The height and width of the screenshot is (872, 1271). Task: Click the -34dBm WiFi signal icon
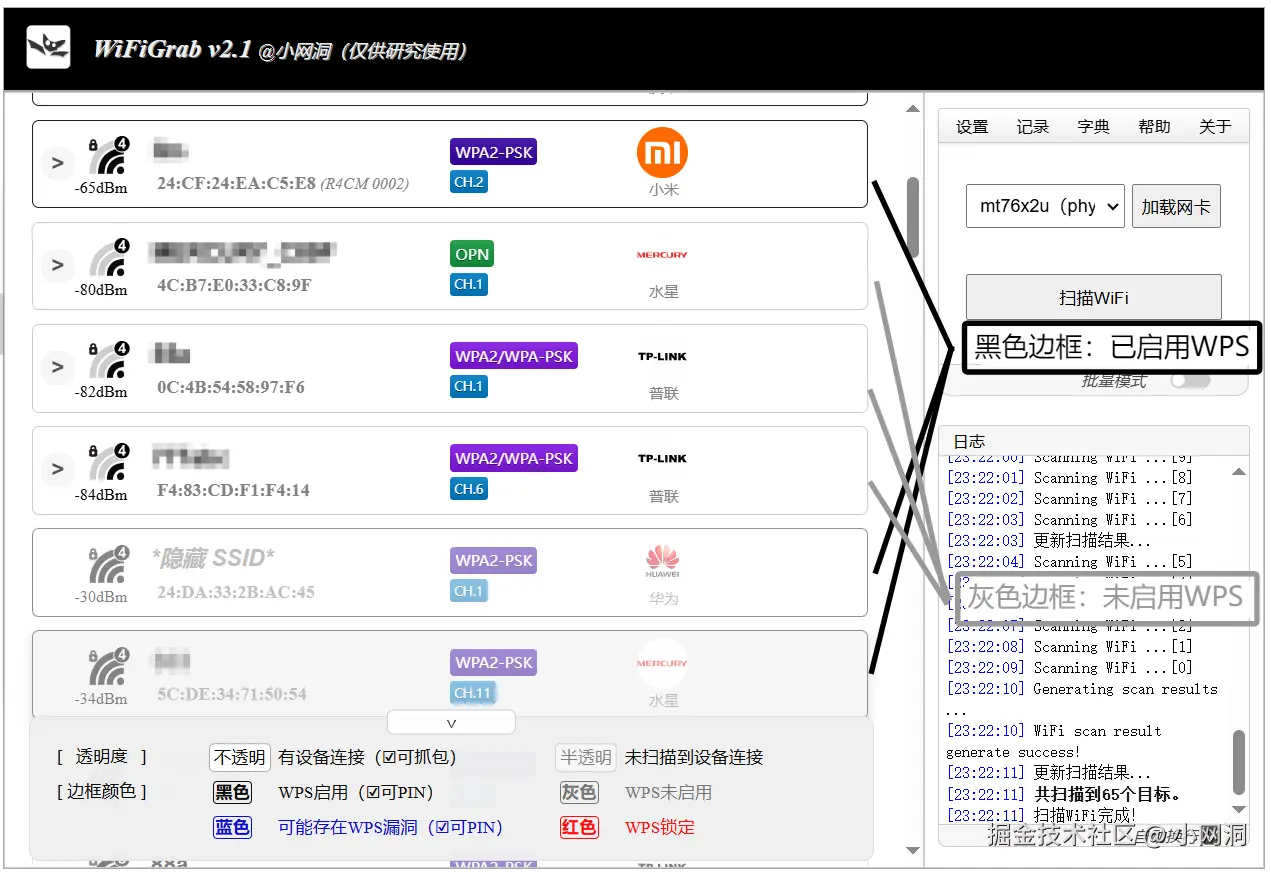[x=107, y=668]
